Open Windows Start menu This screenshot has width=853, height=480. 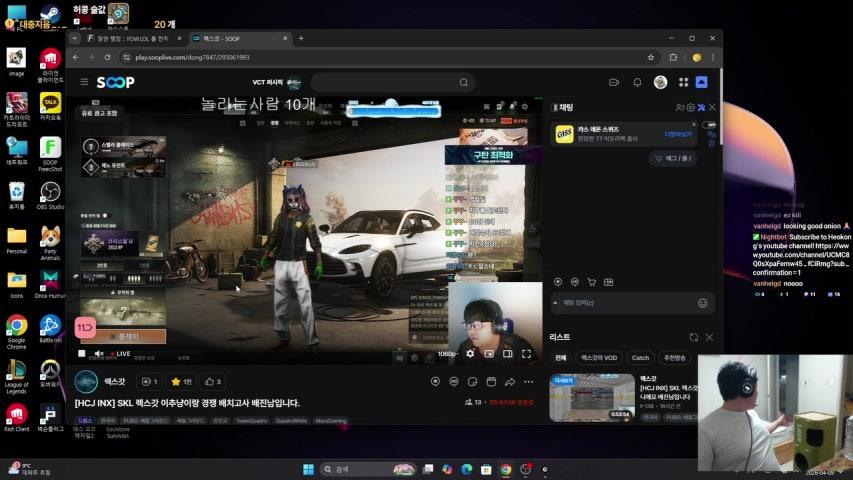coord(308,469)
